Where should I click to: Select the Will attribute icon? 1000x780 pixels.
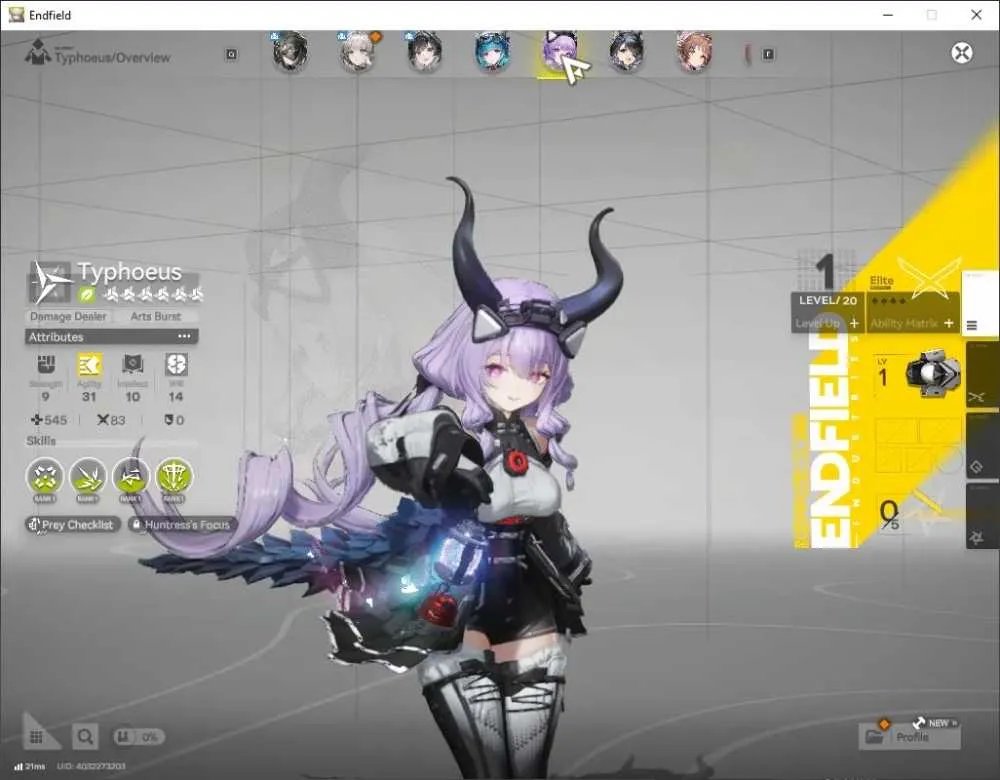(x=176, y=365)
